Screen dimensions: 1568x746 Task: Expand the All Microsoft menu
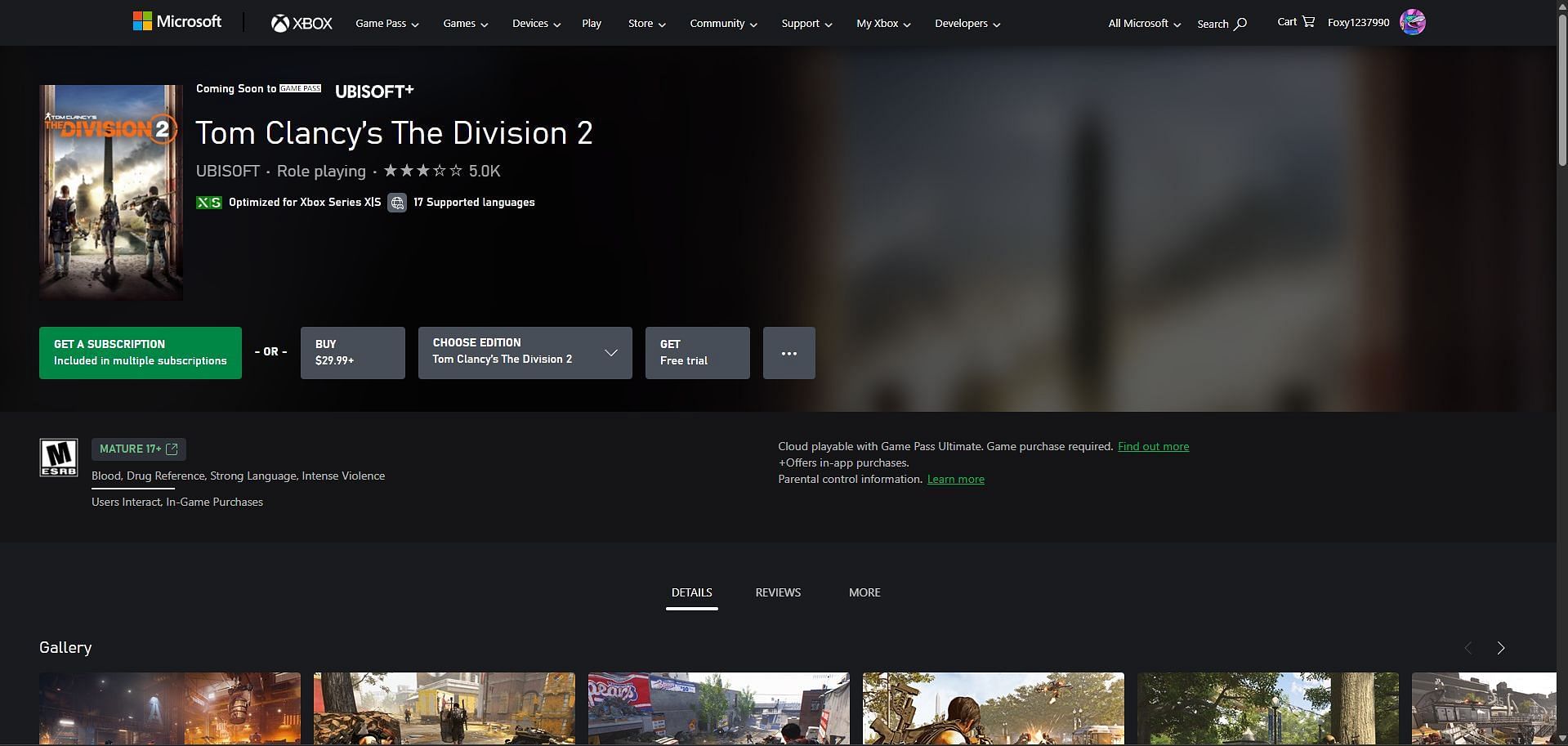(1144, 24)
